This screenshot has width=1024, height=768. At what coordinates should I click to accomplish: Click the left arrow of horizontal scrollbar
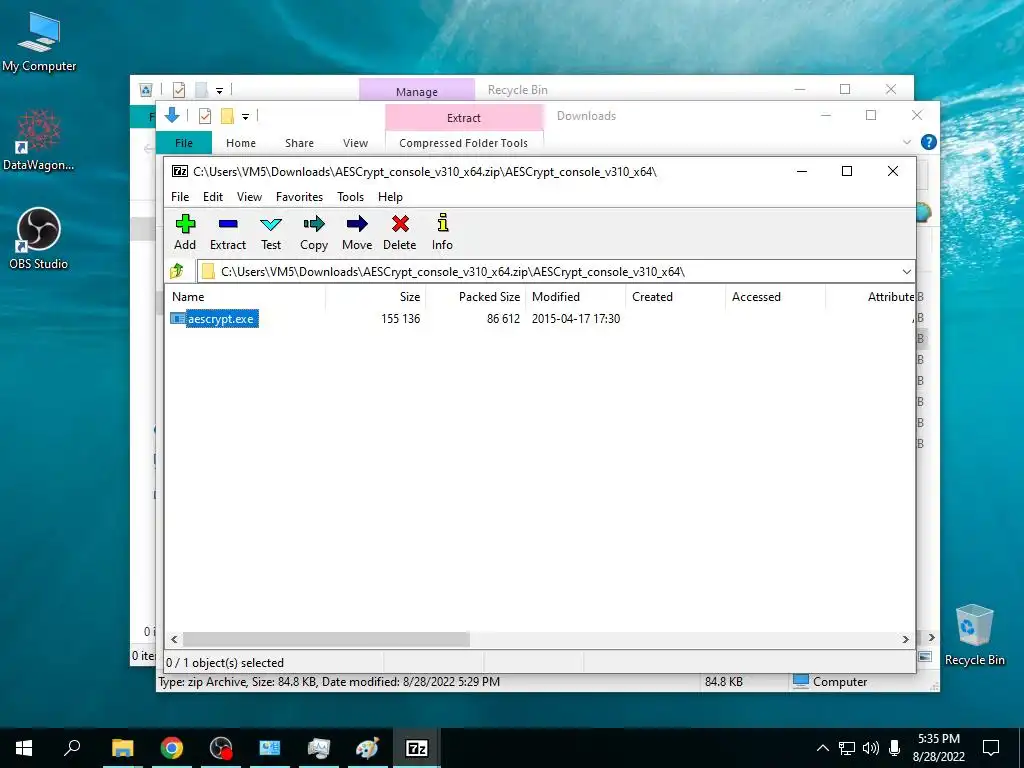pos(174,639)
